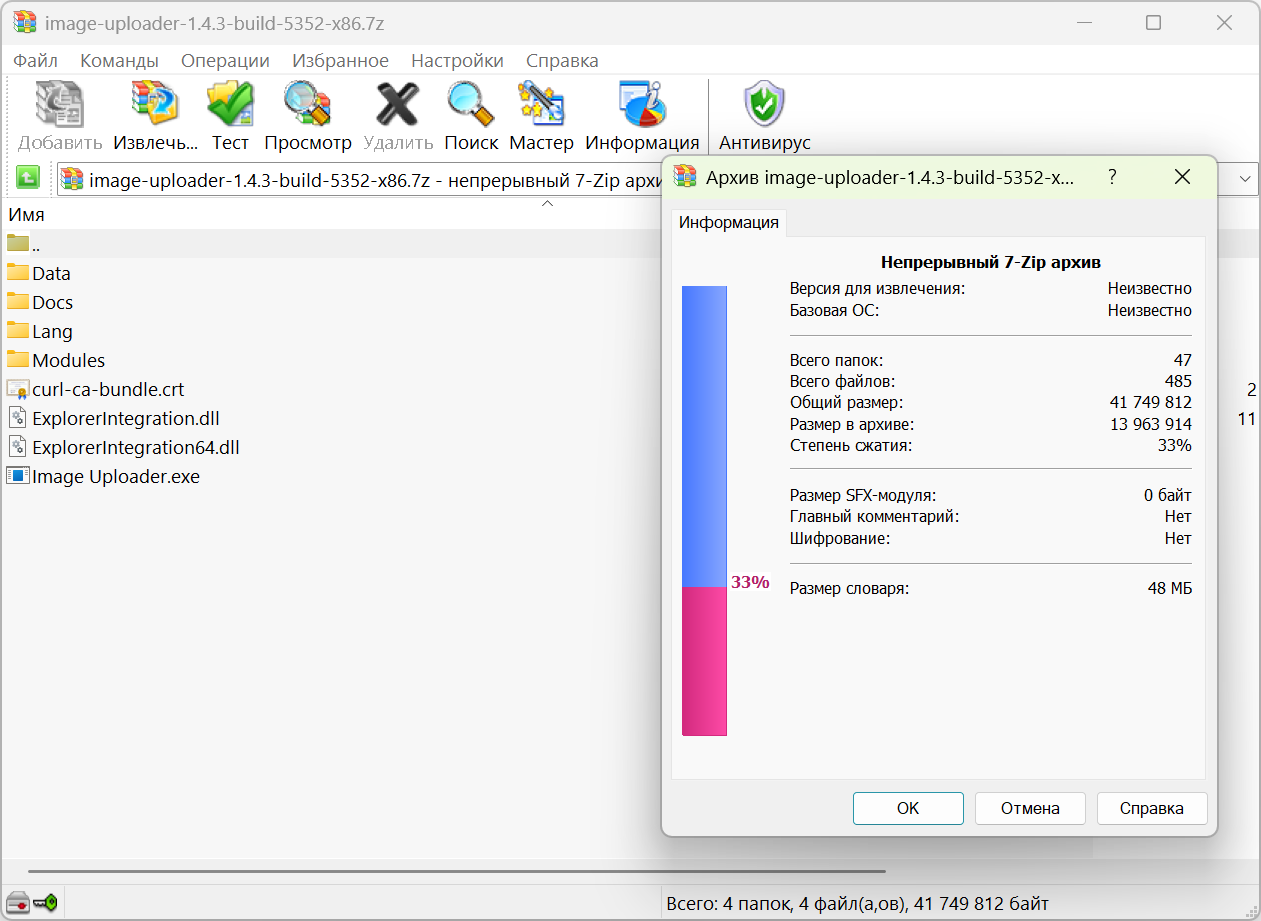Select the curl-ca-bundle.crt certificate icon
Image resolution: width=1261 pixels, height=921 pixels.
[x=18, y=389]
